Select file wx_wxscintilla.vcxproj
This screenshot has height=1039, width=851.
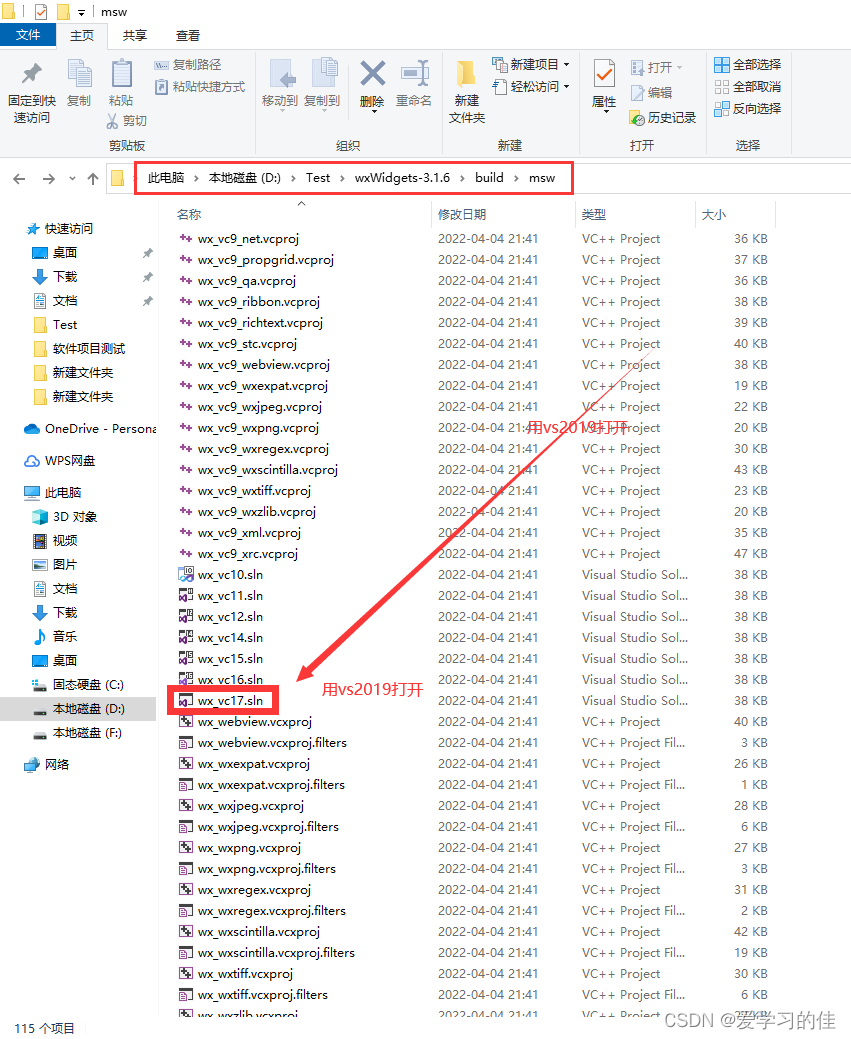point(258,932)
